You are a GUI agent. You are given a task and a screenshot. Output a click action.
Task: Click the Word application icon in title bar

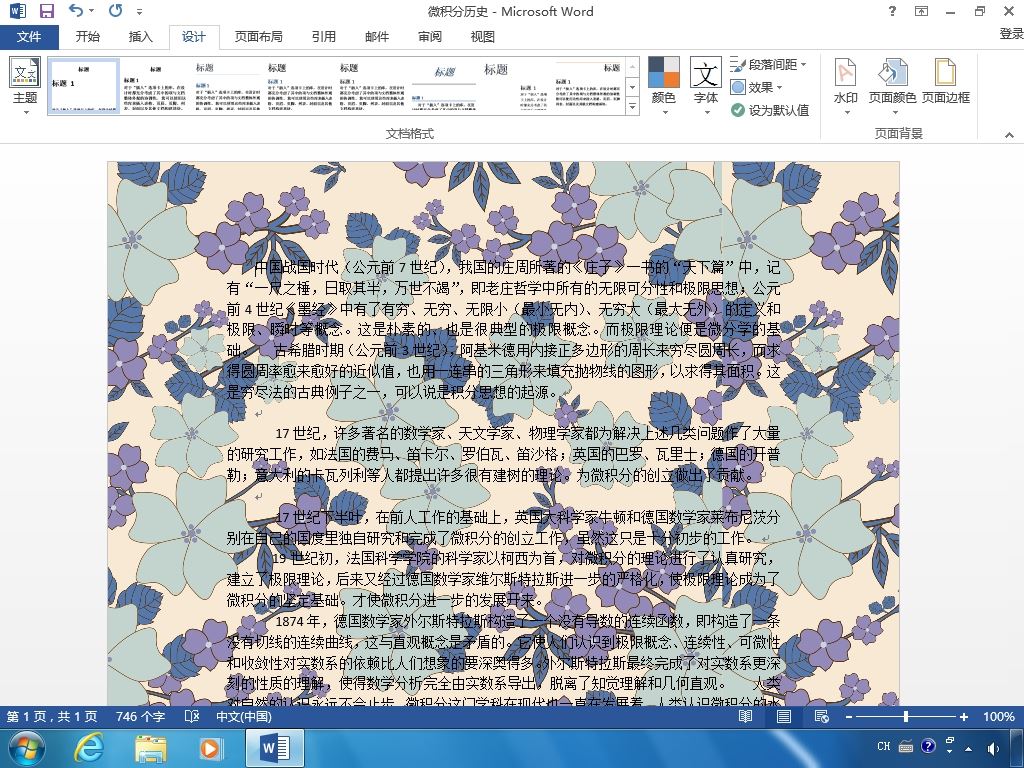click(18, 11)
